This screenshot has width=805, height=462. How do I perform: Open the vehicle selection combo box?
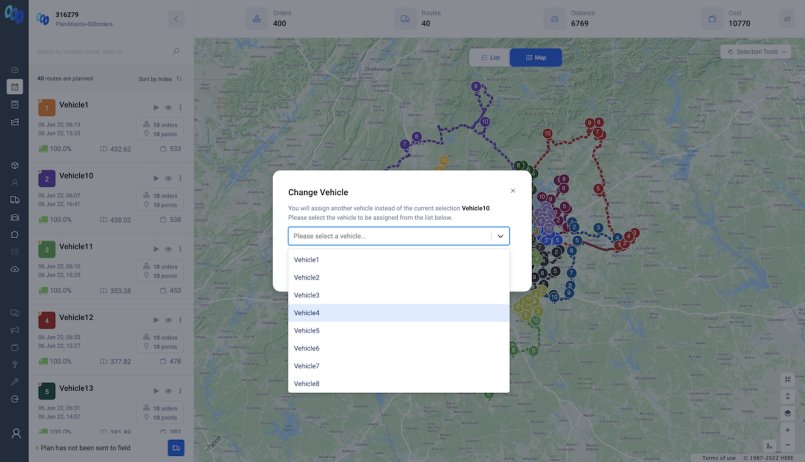[398, 236]
